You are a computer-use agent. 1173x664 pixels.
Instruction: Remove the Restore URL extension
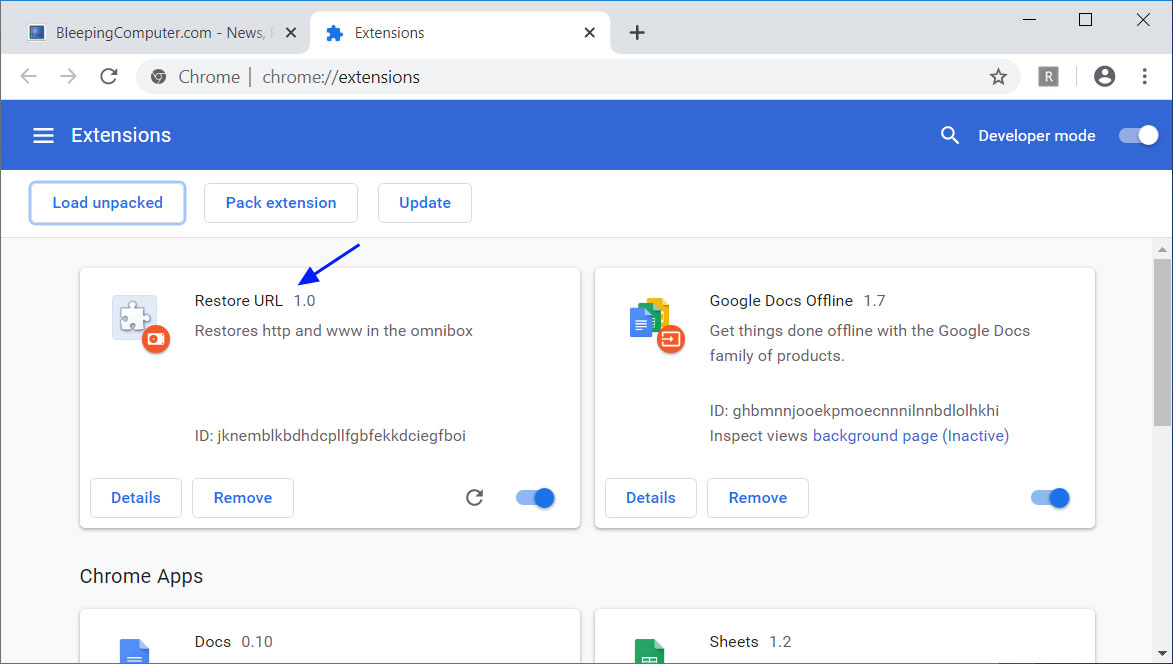pyautogui.click(x=242, y=497)
